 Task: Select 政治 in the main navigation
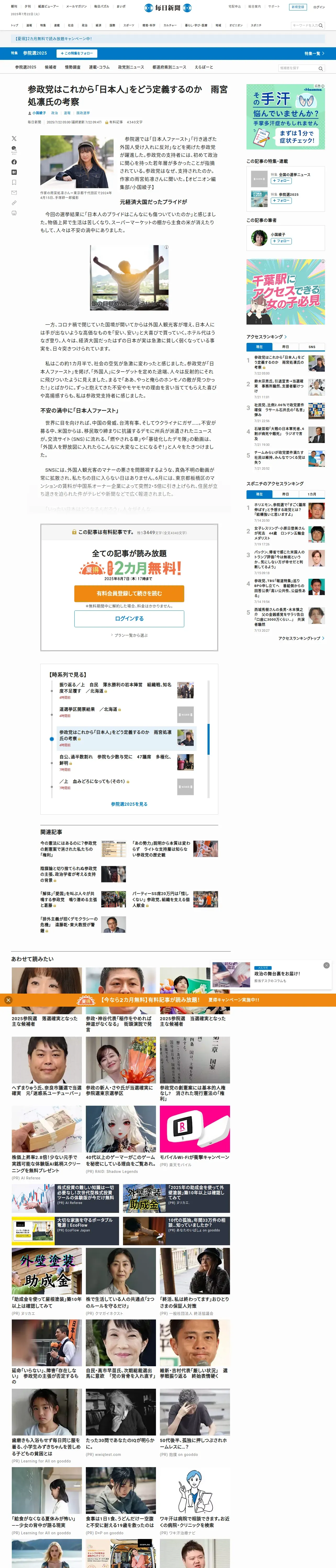coord(84,26)
